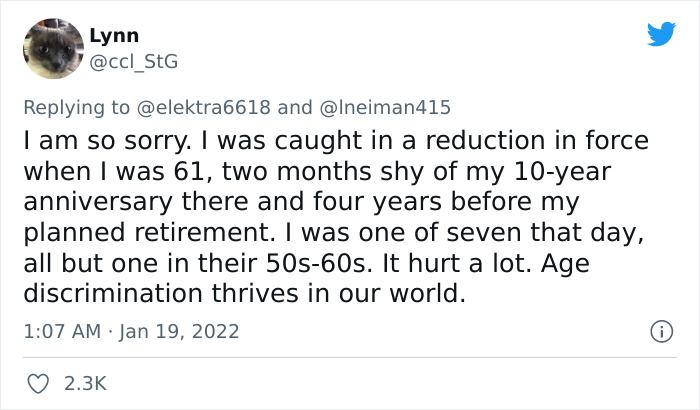Click the word "and" between the mentions
The height and width of the screenshot is (410, 700).
pyautogui.click(x=294, y=108)
